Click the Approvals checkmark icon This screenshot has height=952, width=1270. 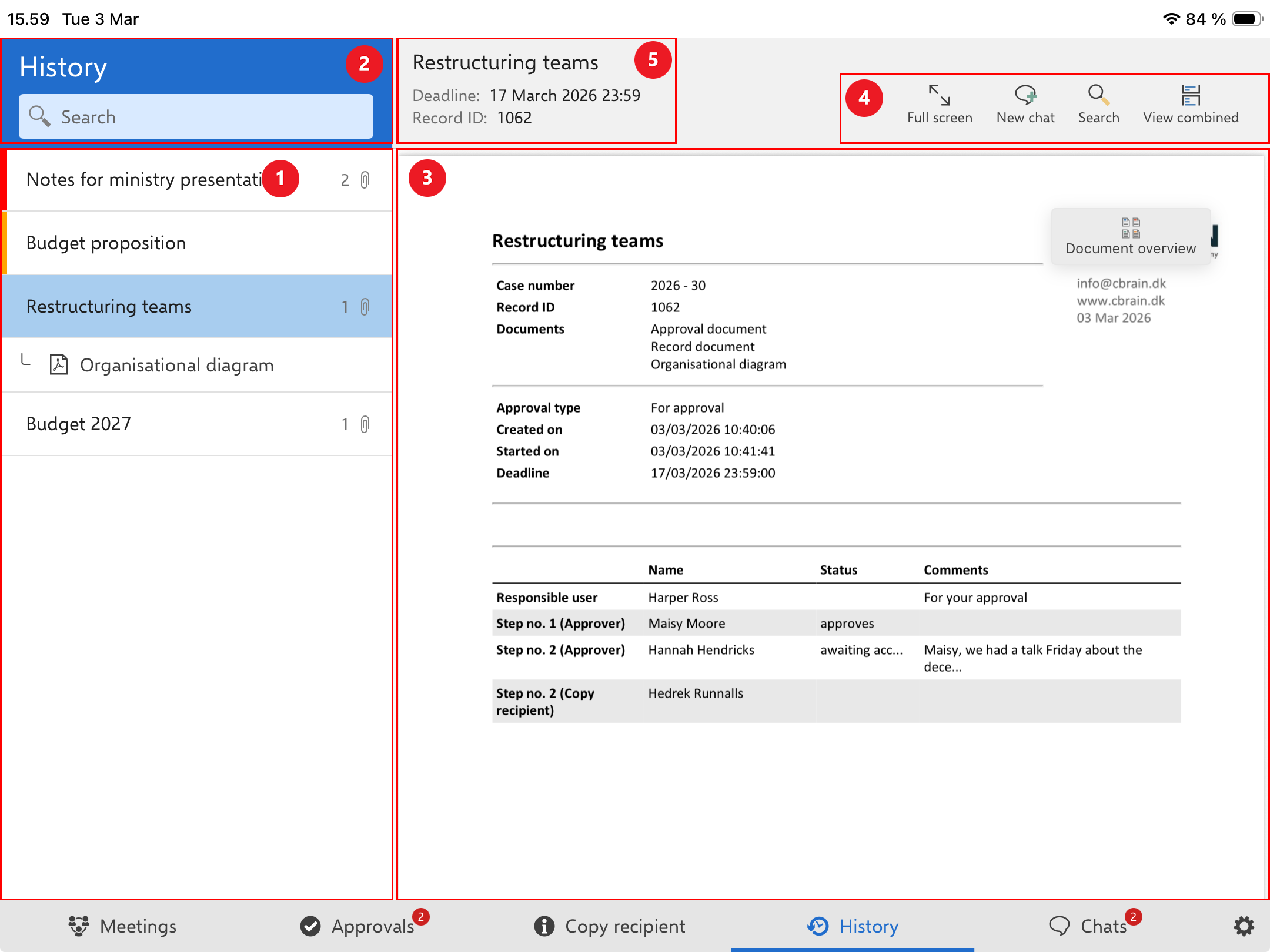point(310,926)
